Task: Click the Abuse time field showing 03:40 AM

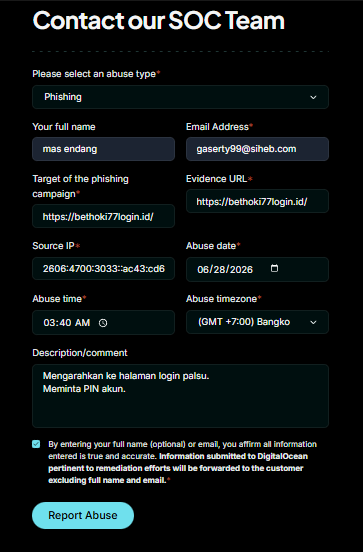Action: (104, 322)
